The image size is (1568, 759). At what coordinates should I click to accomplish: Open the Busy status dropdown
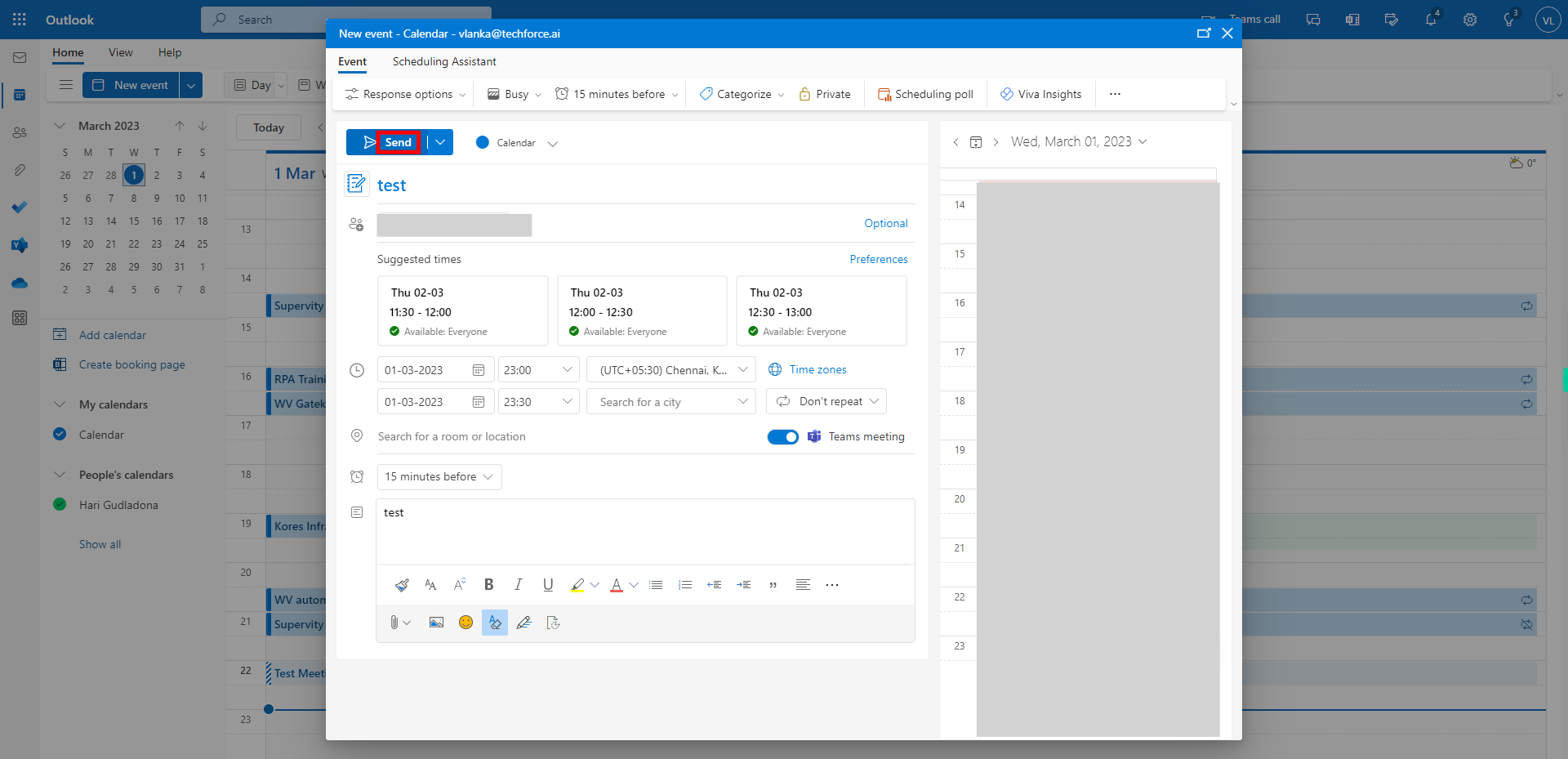514,94
